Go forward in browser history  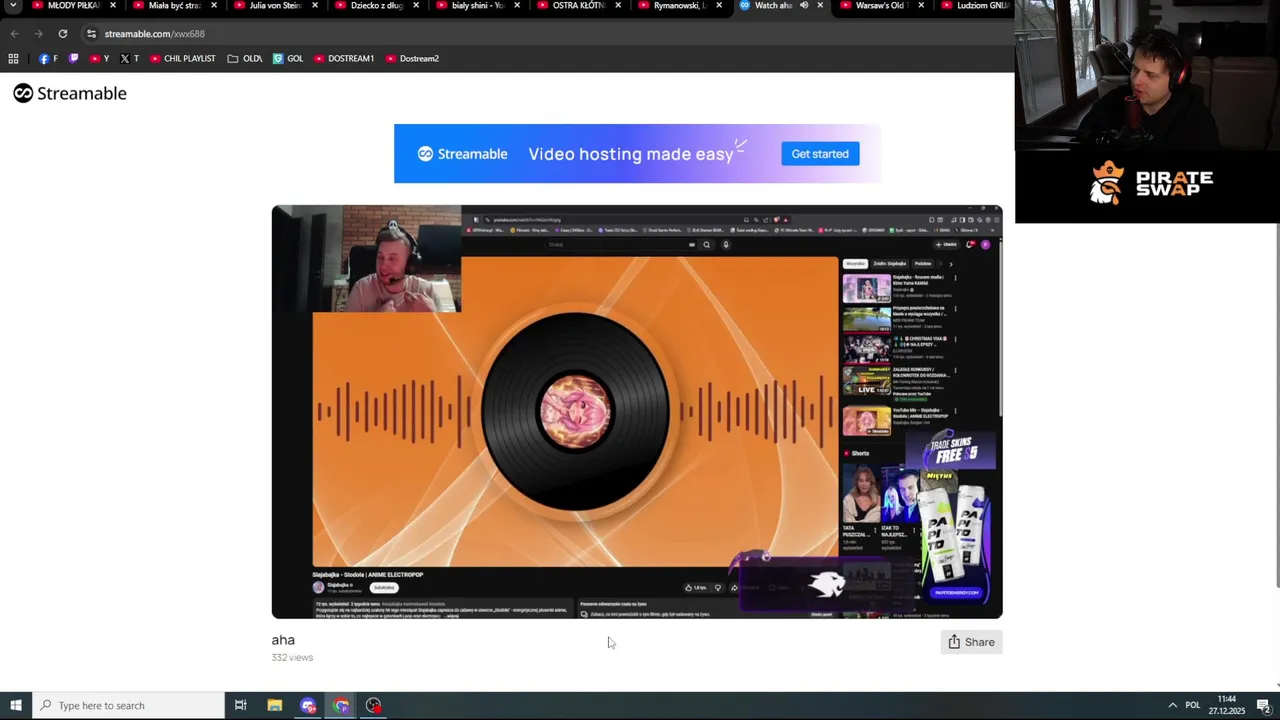click(38, 34)
